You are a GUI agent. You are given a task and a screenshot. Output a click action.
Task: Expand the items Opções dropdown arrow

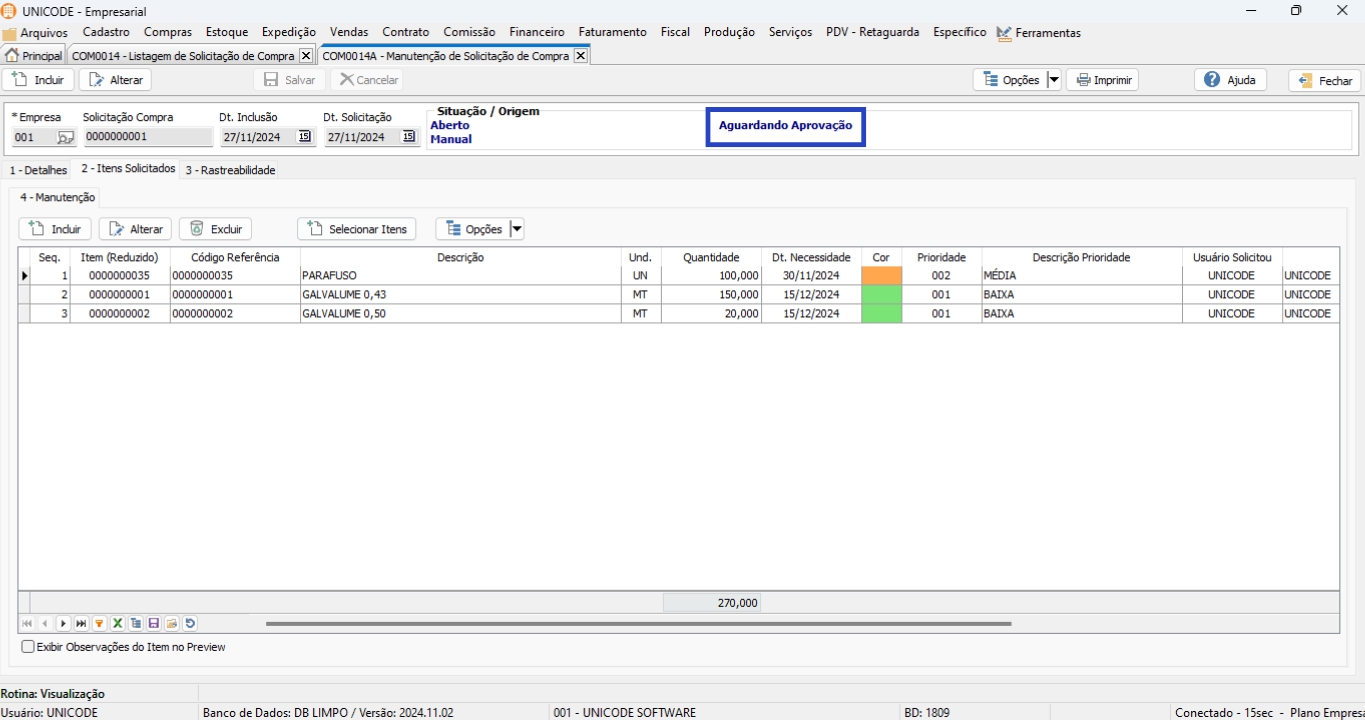516,229
